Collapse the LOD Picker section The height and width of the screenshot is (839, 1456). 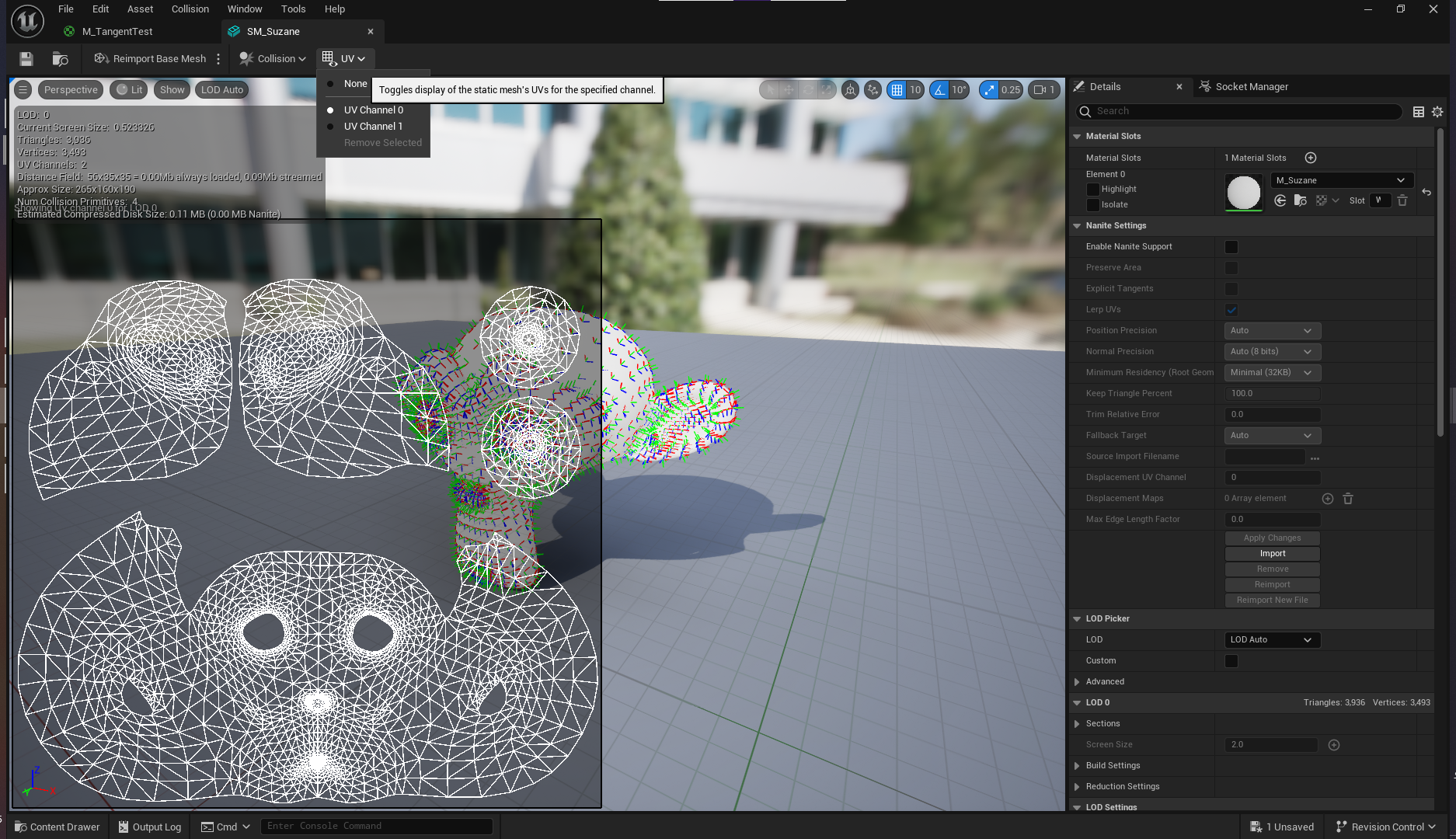point(1077,619)
